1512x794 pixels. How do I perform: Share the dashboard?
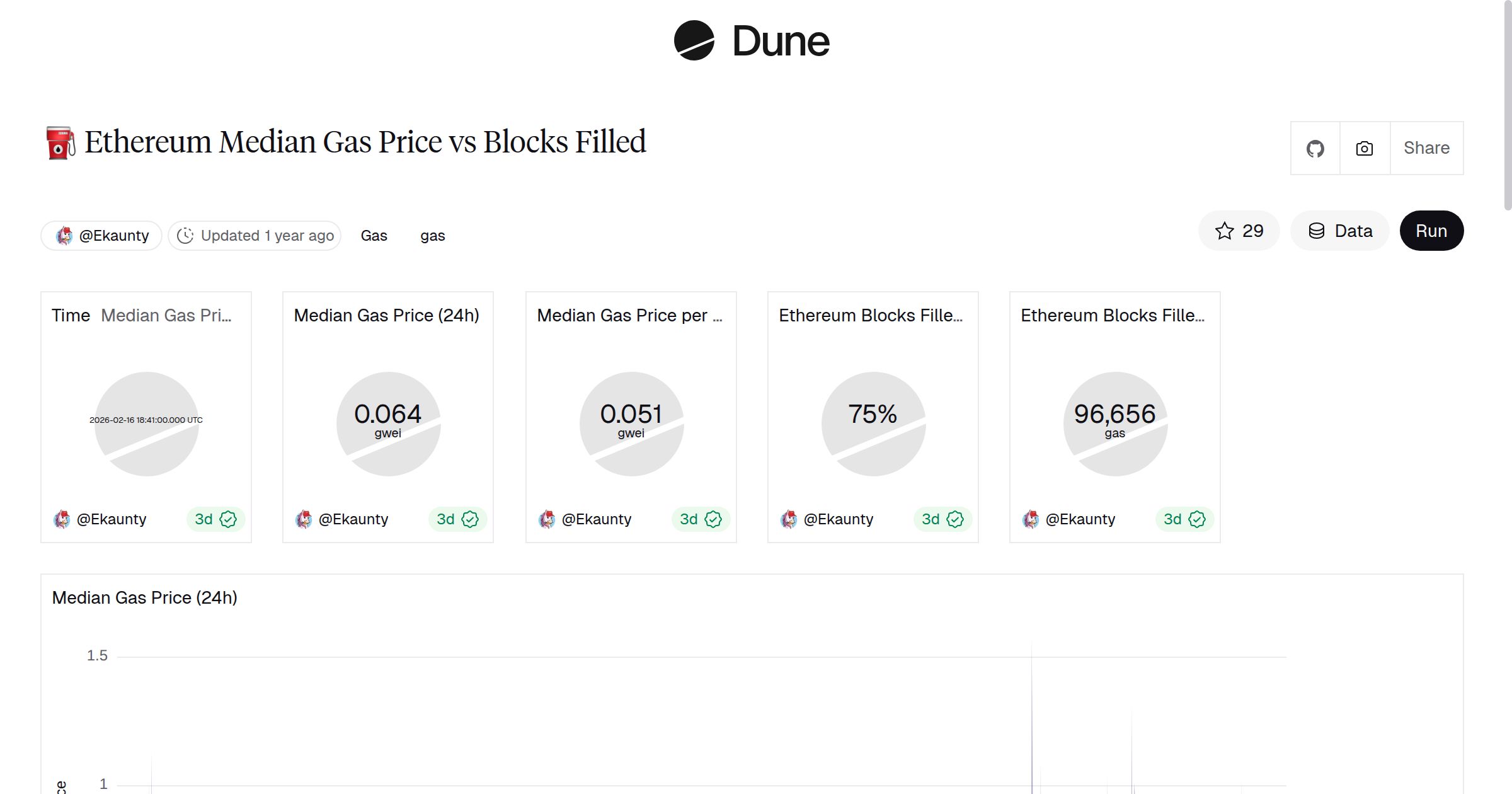coord(1426,147)
